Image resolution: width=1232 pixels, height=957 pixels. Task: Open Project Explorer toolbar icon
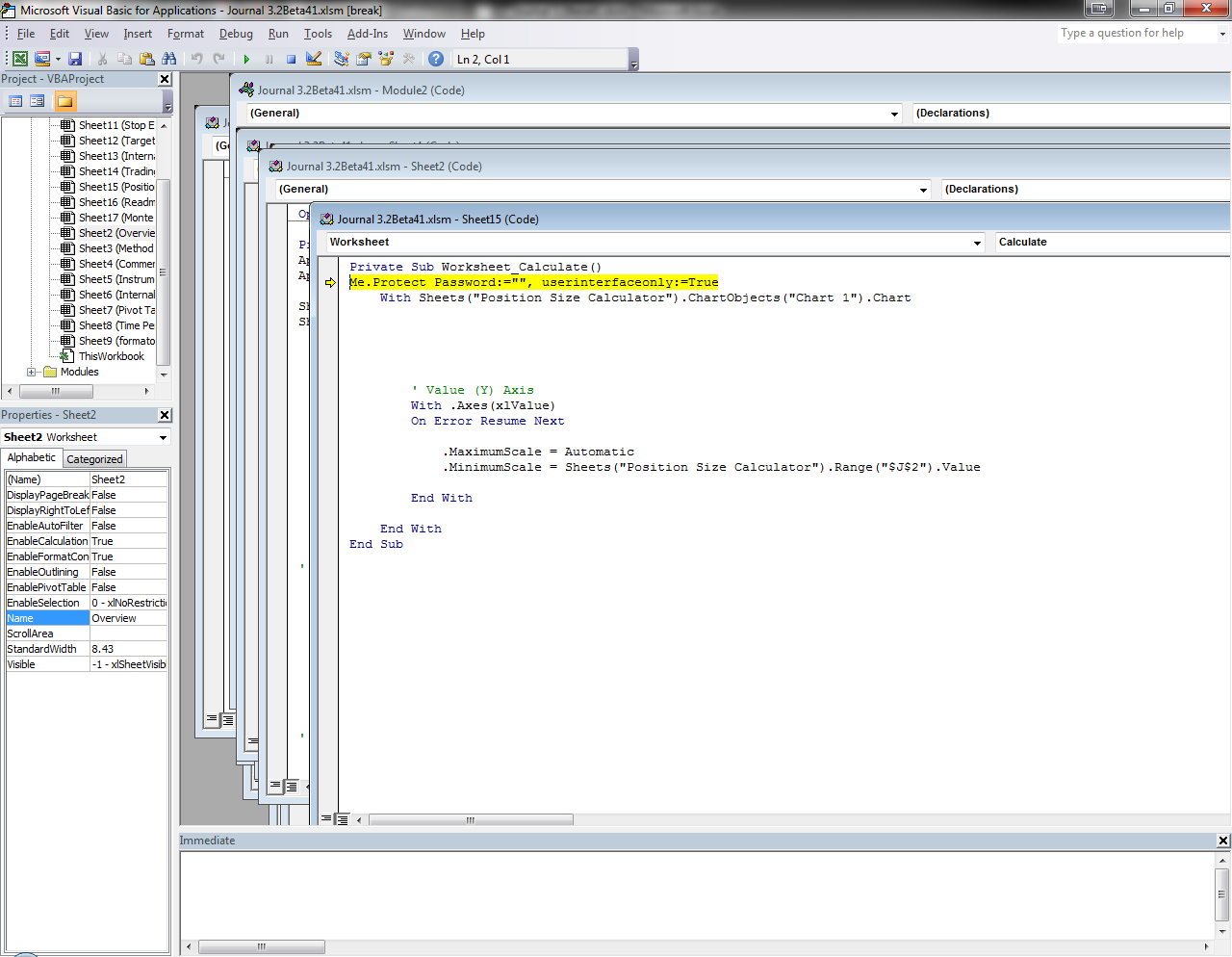(x=341, y=59)
